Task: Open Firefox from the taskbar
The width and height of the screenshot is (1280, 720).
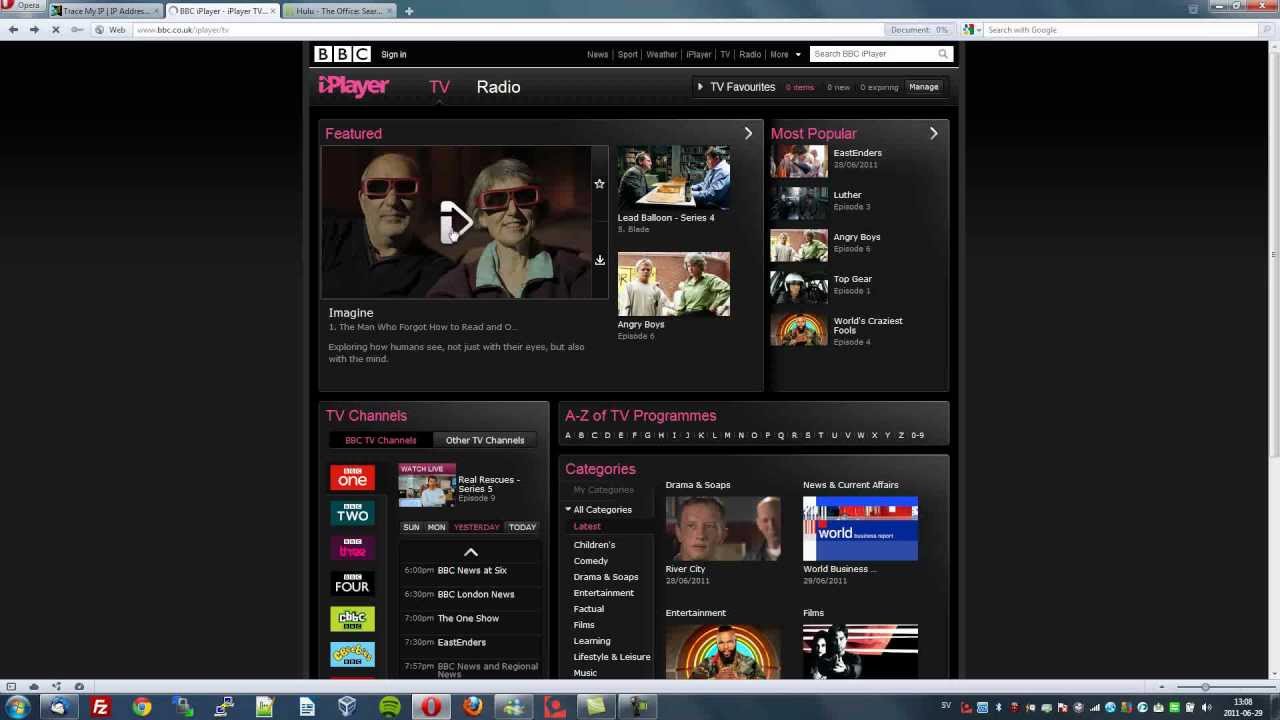Action: point(472,707)
